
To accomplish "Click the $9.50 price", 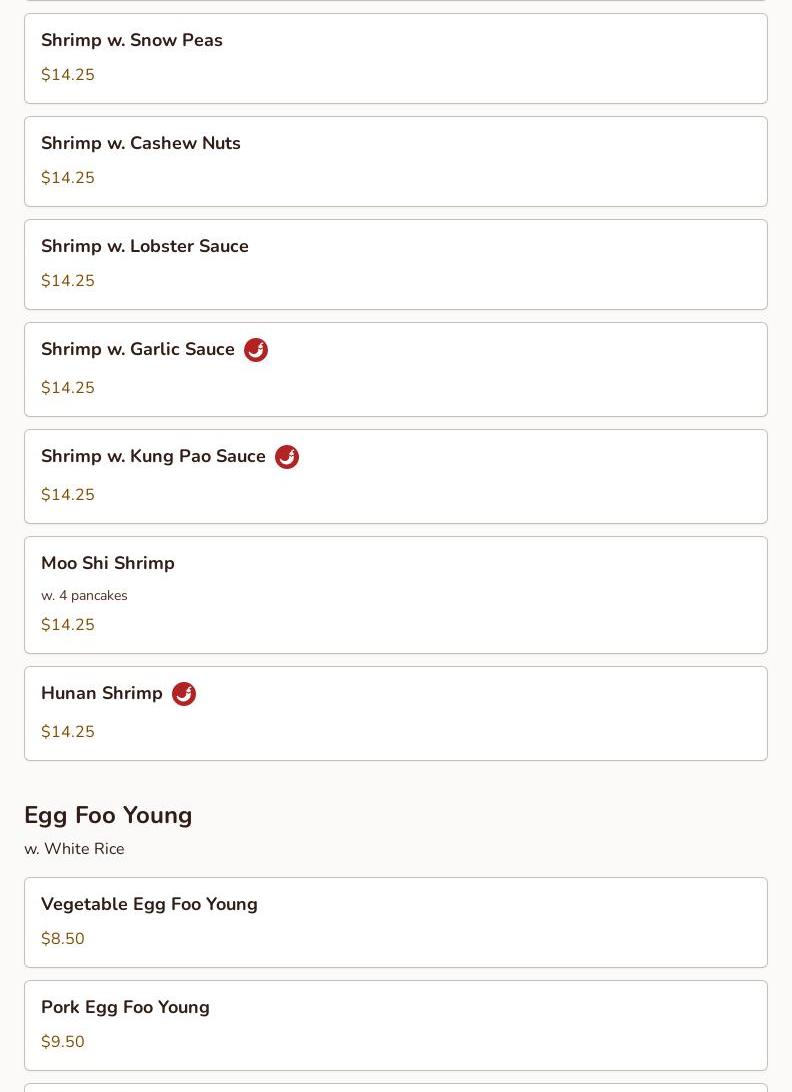I will tap(63, 1041).
